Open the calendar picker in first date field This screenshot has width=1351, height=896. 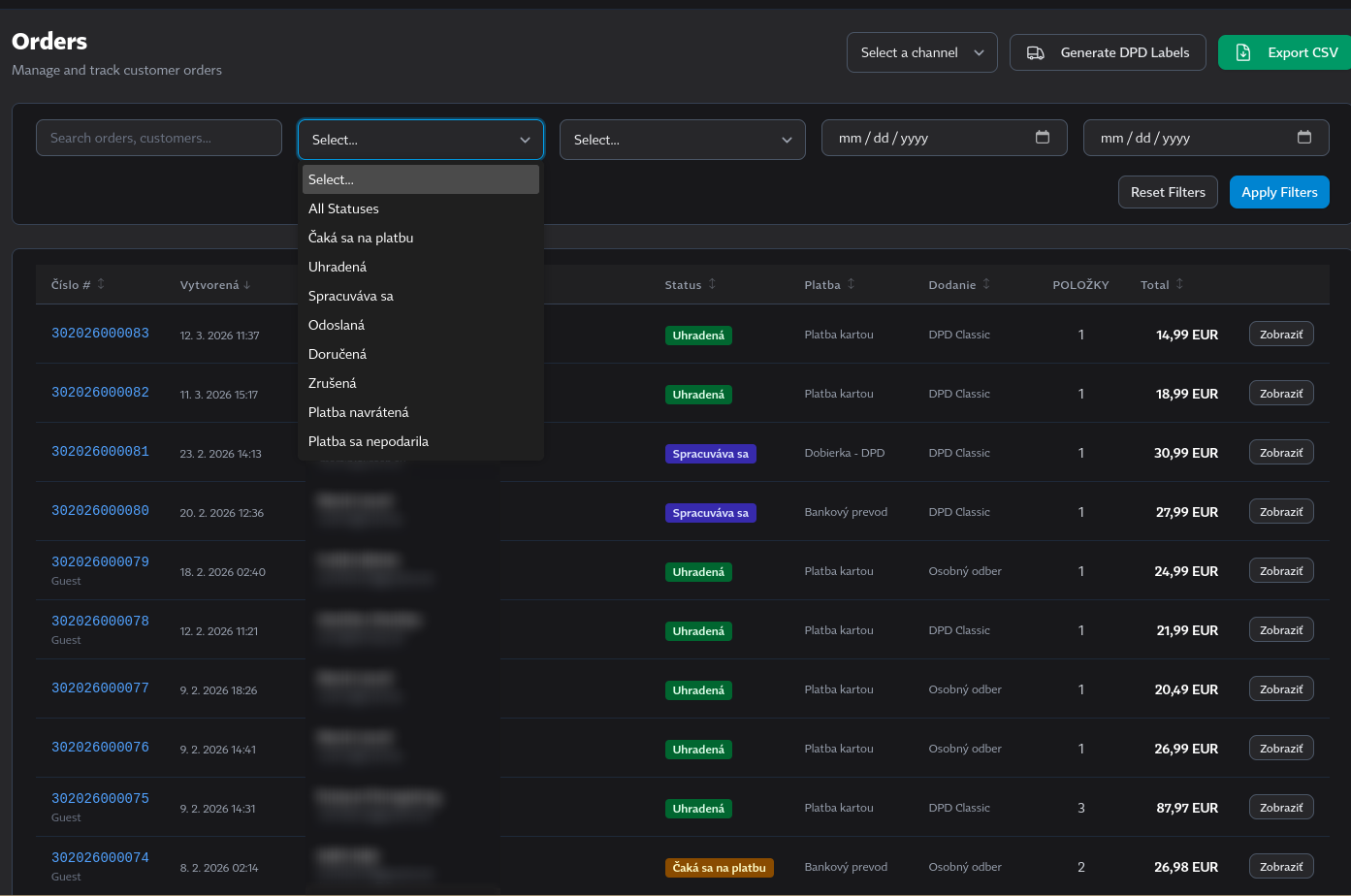1043,138
